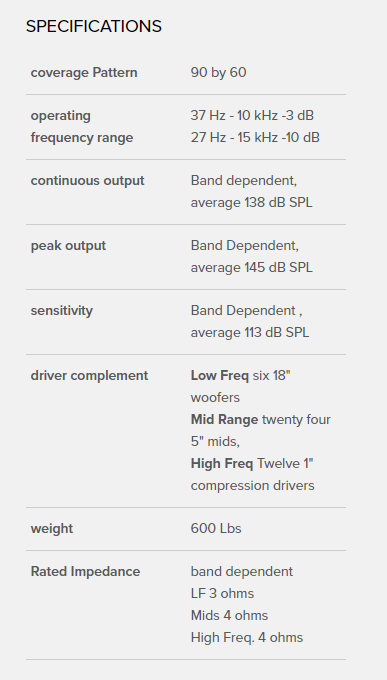Select the weight label

pos(52,529)
